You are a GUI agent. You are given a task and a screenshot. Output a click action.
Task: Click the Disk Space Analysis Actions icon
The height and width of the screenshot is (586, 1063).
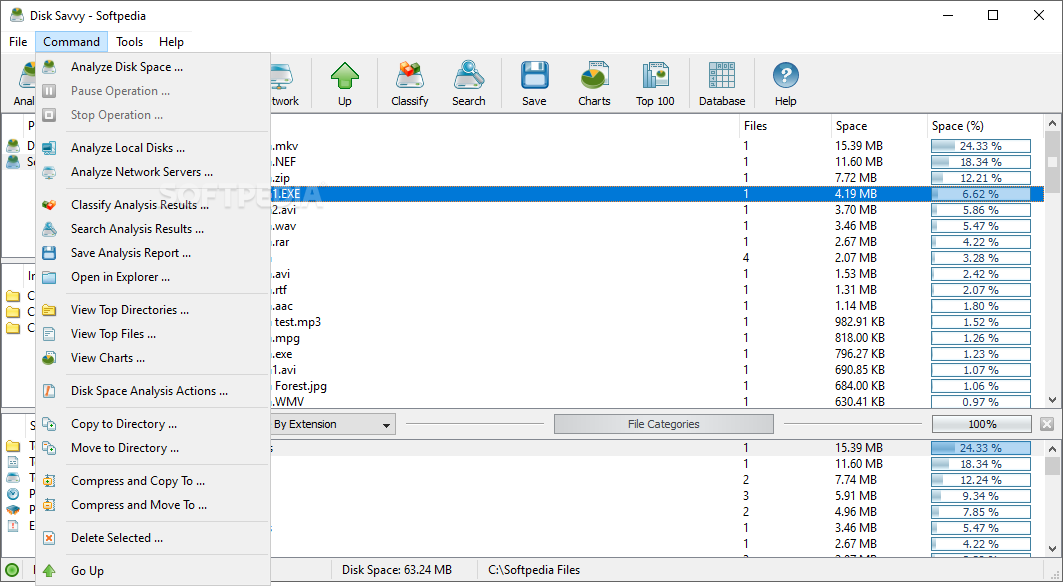point(49,391)
